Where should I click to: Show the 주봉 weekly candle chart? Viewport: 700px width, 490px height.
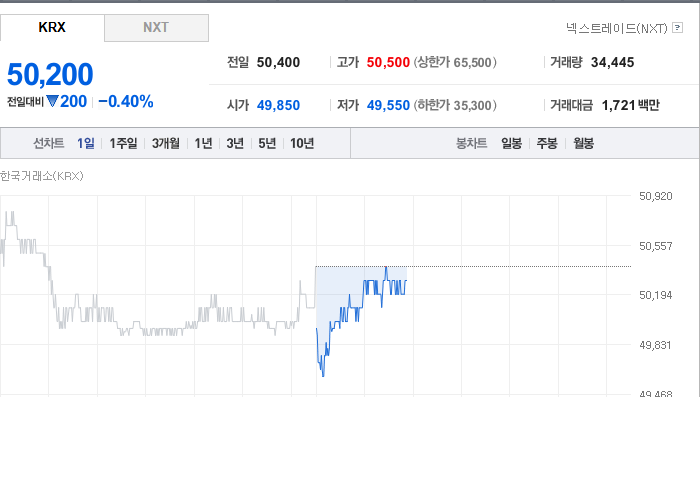[547, 143]
